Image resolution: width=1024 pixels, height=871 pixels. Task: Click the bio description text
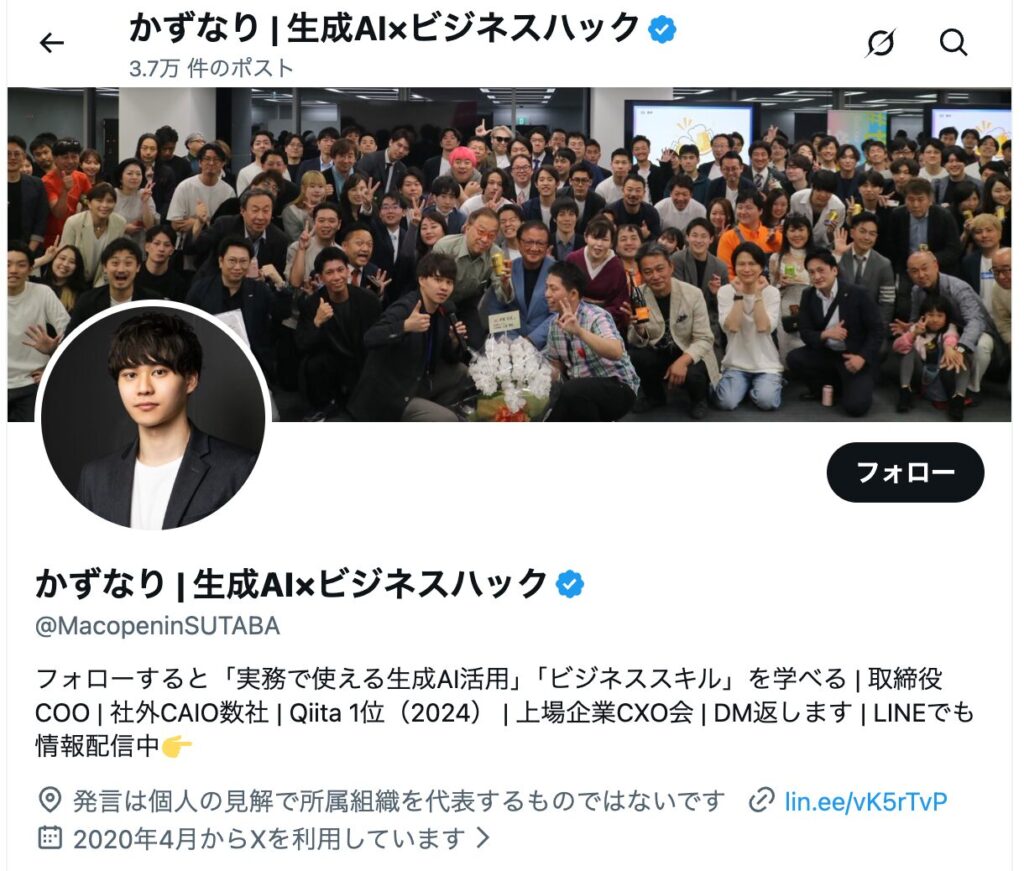(x=504, y=712)
